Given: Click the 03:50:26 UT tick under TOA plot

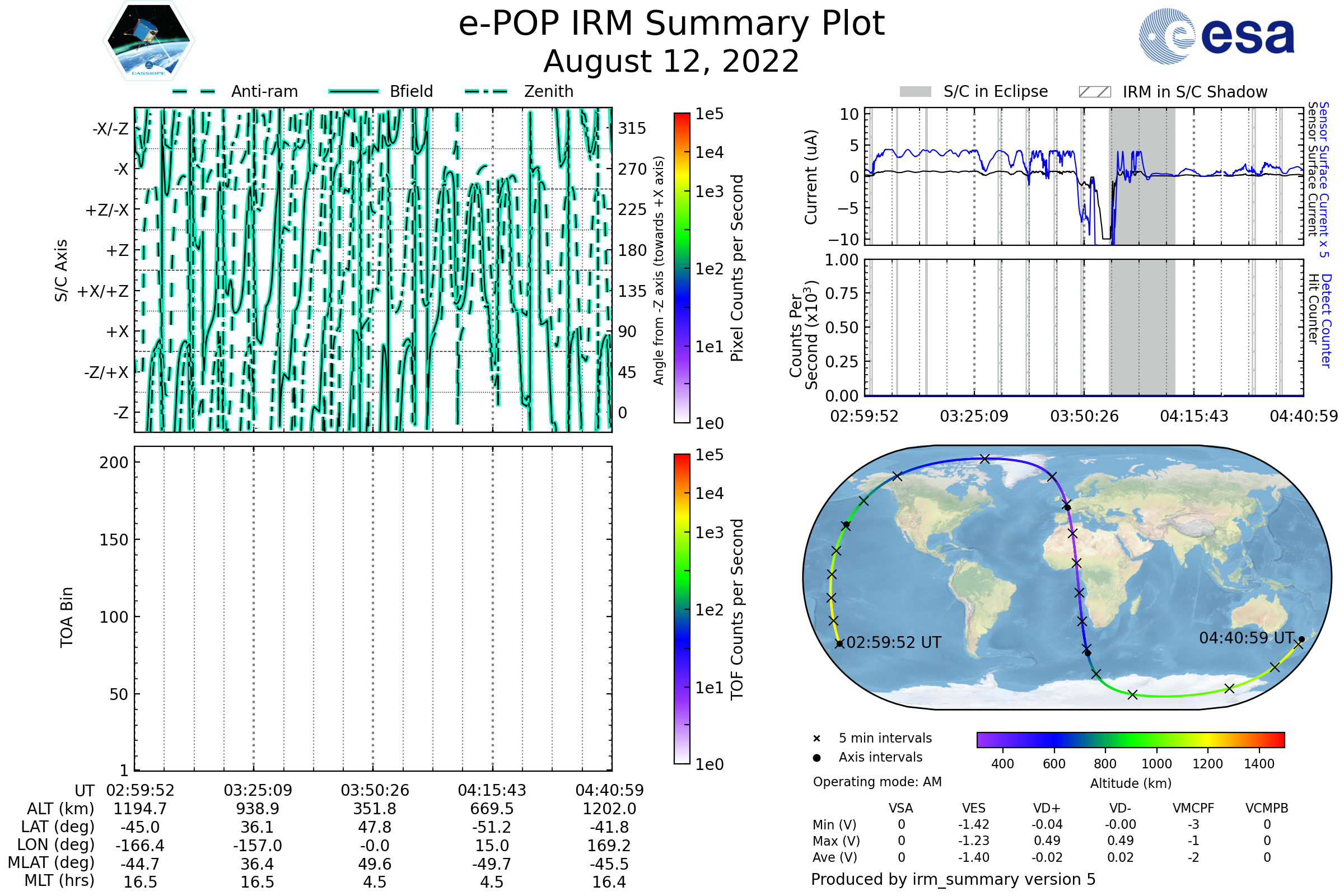Looking at the screenshot, I should click(x=375, y=790).
